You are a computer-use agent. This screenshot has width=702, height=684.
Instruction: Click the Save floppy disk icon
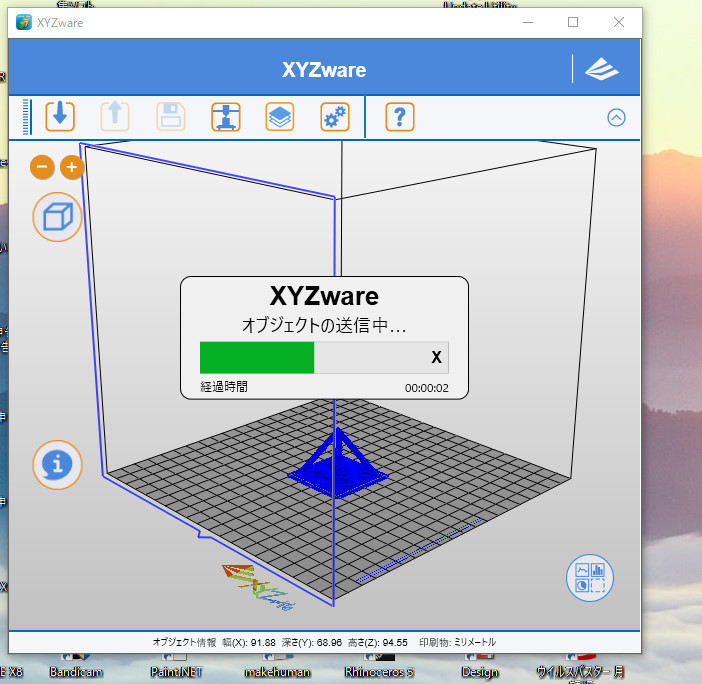click(171, 116)
